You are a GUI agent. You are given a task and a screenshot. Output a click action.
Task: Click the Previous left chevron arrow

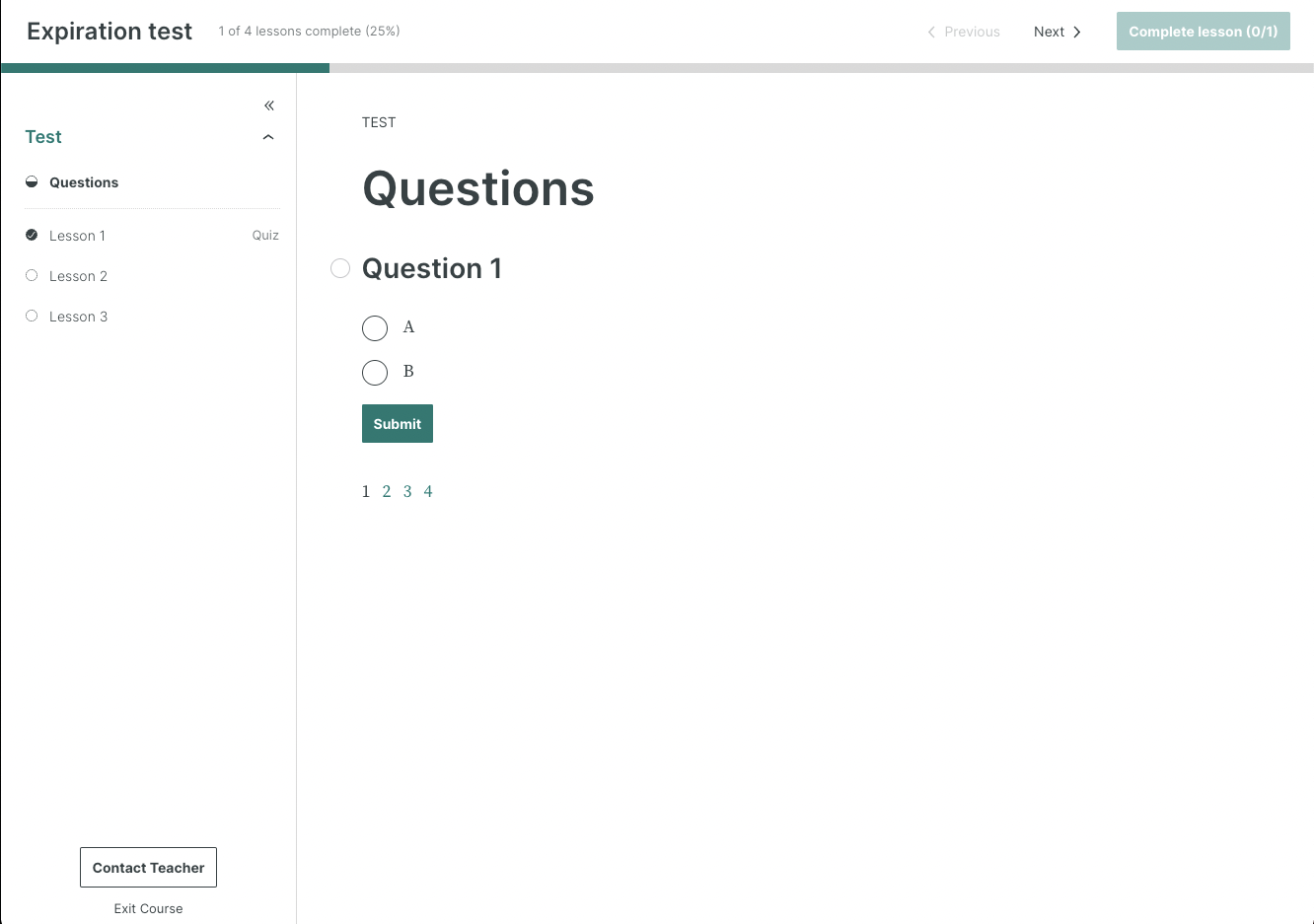point(931,32)
